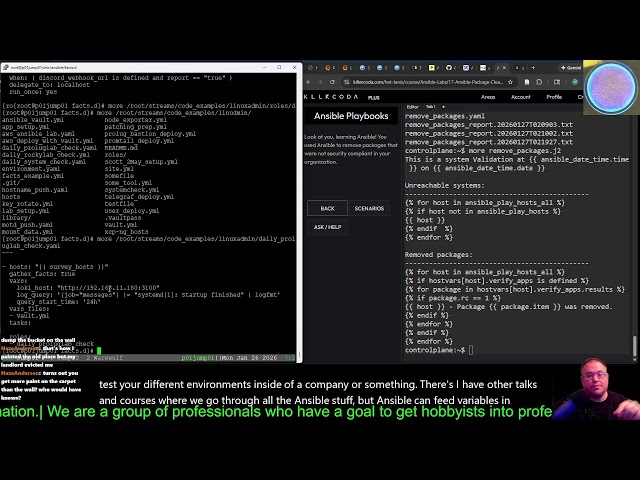640x480 pixels.
Task: Click the loki_host URL line in PuTTY
Action: (x=88, y=288)
